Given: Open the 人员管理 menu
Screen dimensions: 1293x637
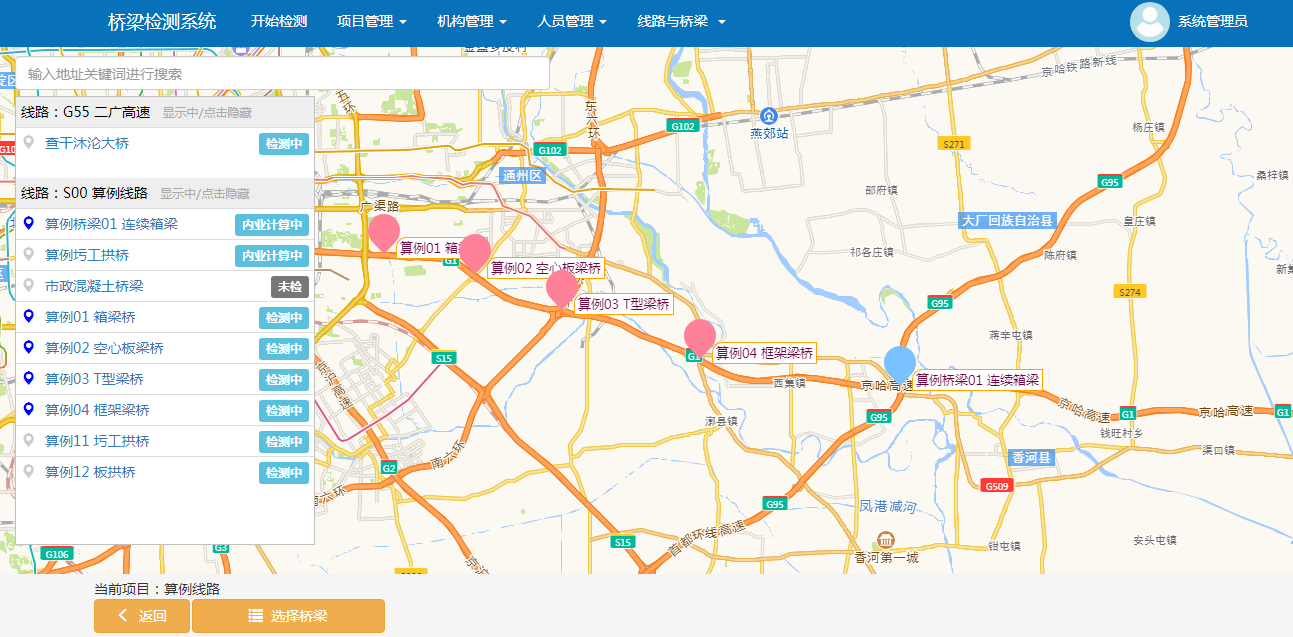Looking at the screenshot, I should point(571,21).
